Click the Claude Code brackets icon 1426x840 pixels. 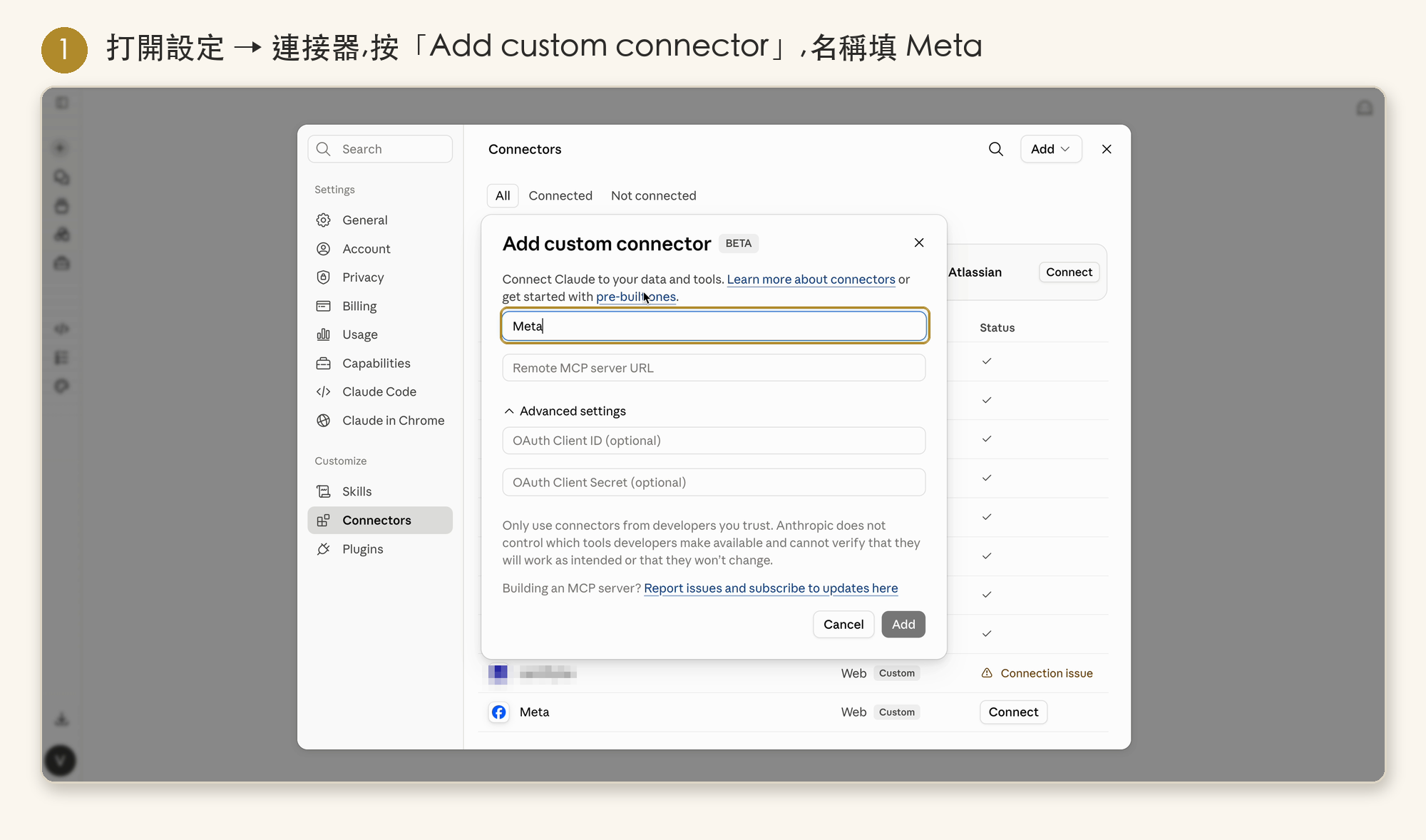tap(324, 391)
